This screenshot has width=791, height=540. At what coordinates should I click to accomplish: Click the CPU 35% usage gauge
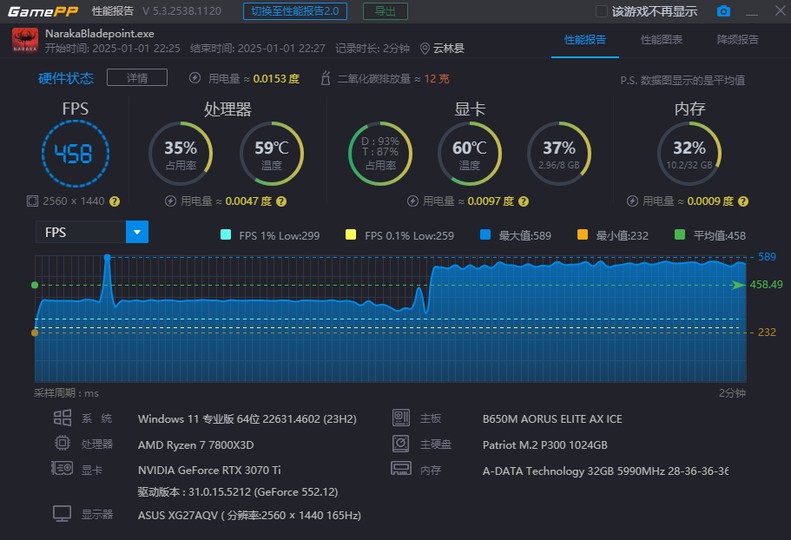pos(181,153)
